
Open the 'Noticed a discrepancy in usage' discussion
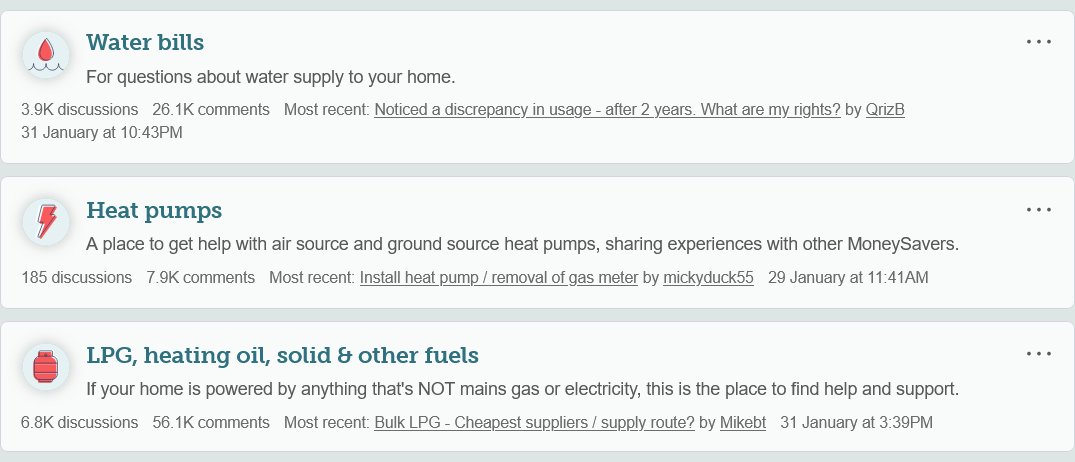point(607,110)
